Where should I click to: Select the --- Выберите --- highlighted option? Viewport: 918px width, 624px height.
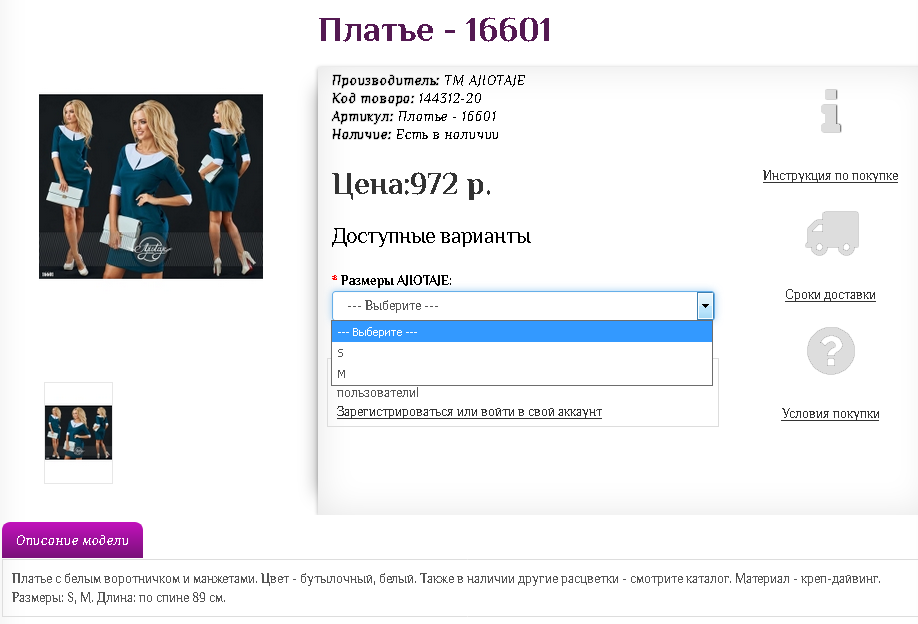(522, 332)
